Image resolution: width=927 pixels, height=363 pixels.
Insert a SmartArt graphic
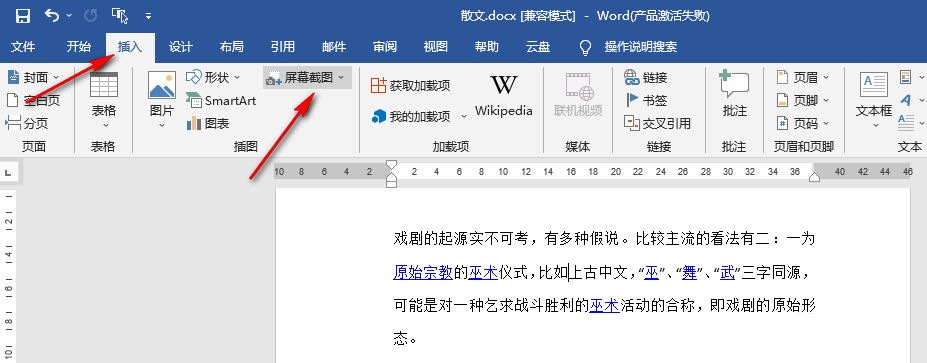221,101
